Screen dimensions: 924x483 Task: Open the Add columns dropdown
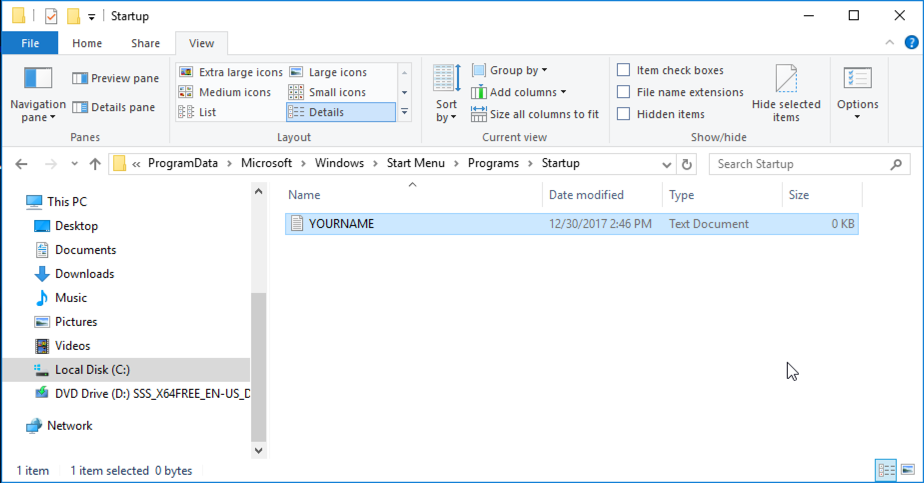519,92
